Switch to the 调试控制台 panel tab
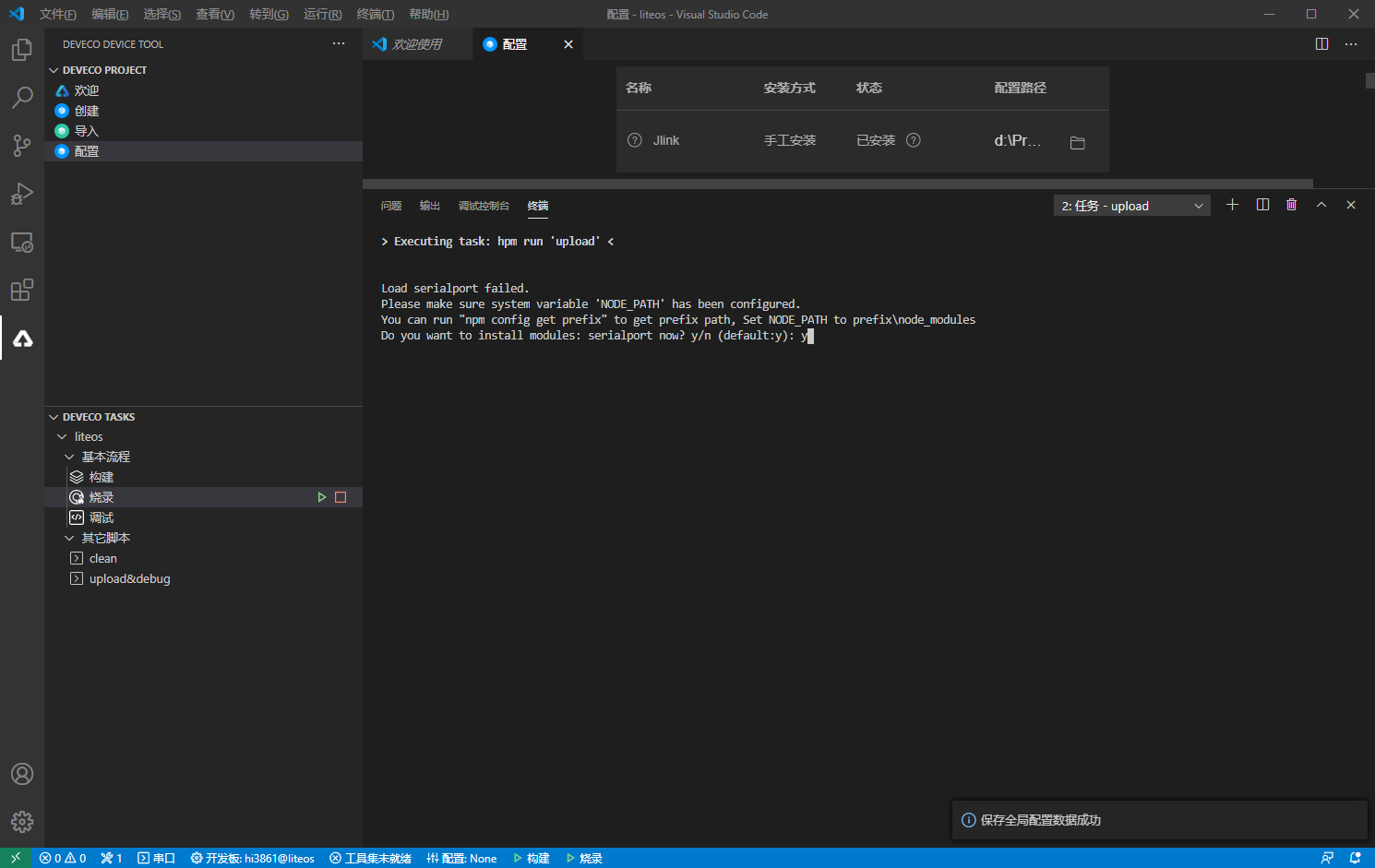The width and height of the screenshot is (1375, 868). pyautogui.click(x=484, y=206)
